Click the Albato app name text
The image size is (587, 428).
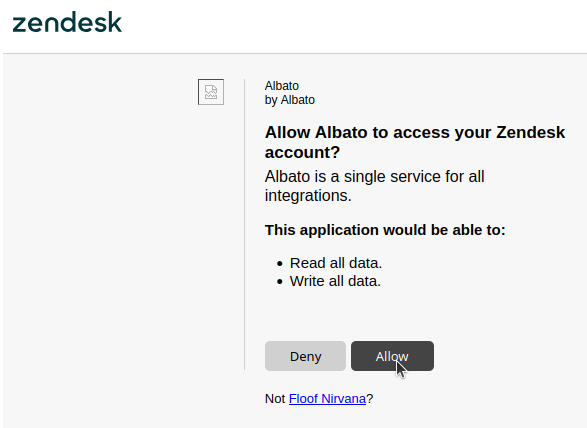pos(282,86)
